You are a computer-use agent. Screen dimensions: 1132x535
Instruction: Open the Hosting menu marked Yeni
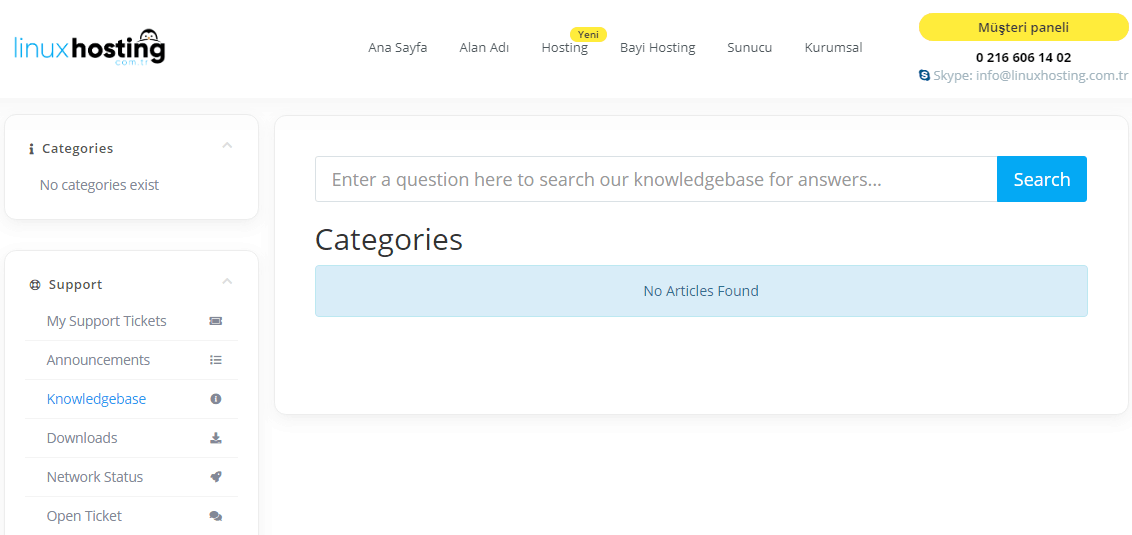click(565, 48)
